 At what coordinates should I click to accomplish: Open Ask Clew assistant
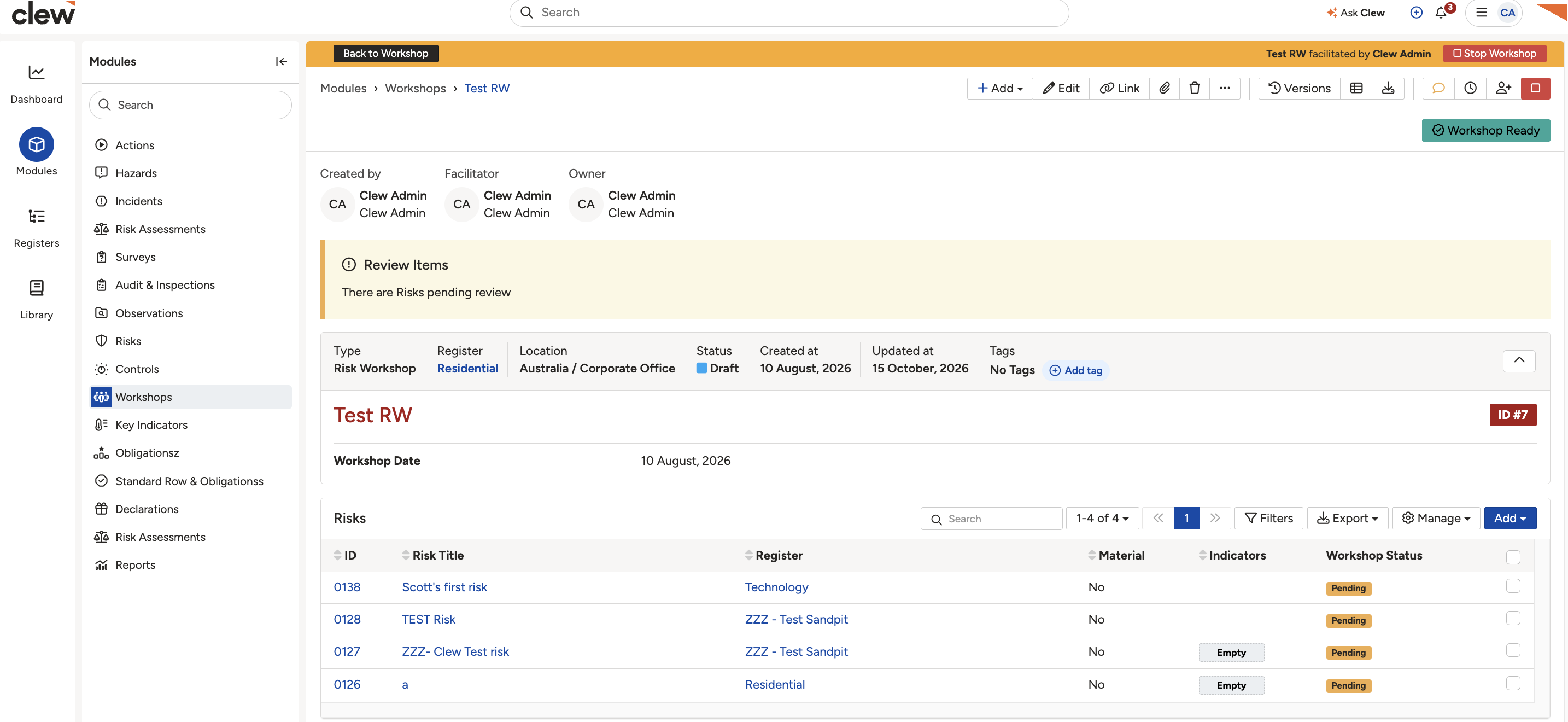click(x=1355, y=13)
